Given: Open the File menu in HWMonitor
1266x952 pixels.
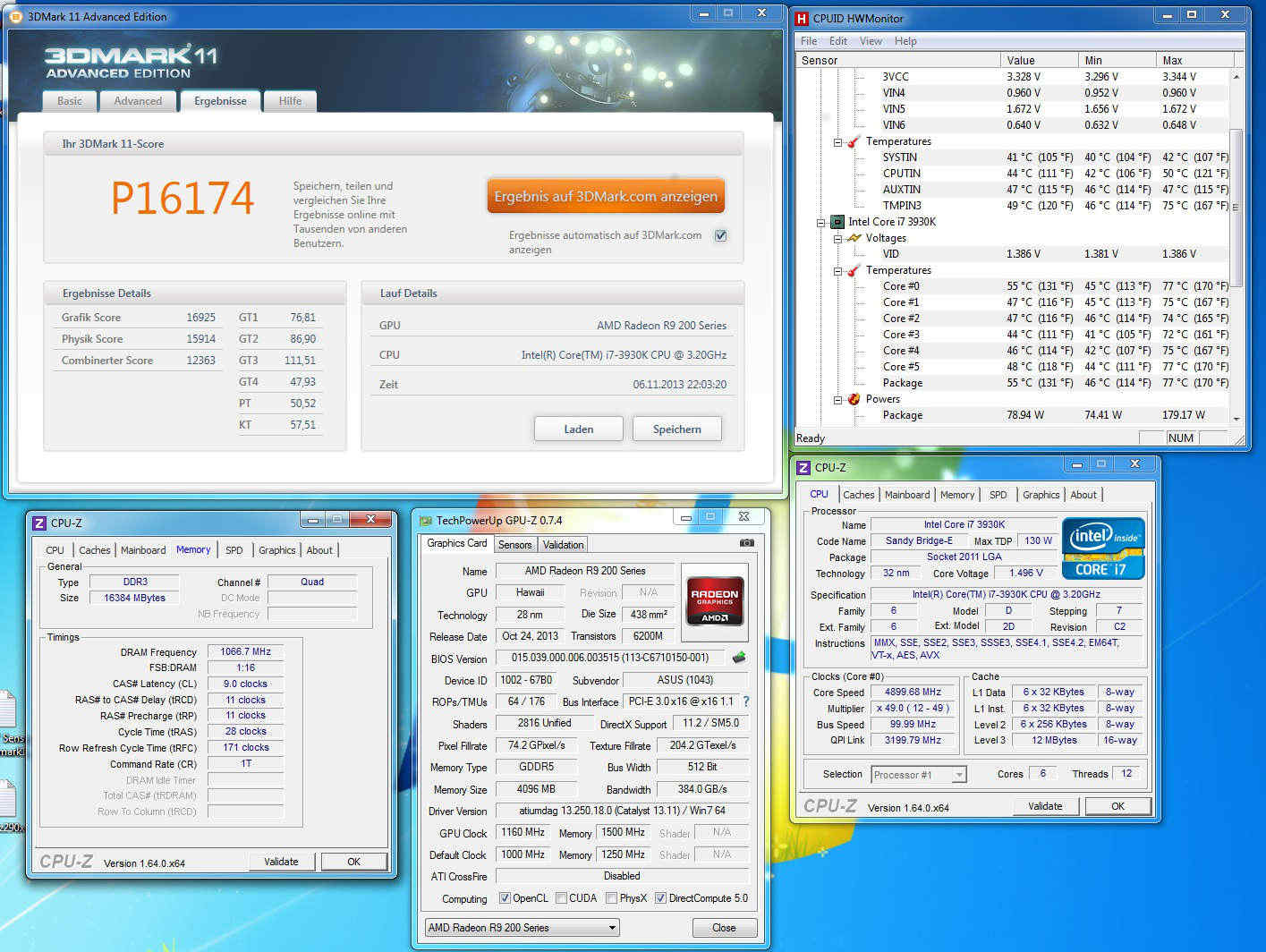Looking at the screenshot, I should 809,41.
